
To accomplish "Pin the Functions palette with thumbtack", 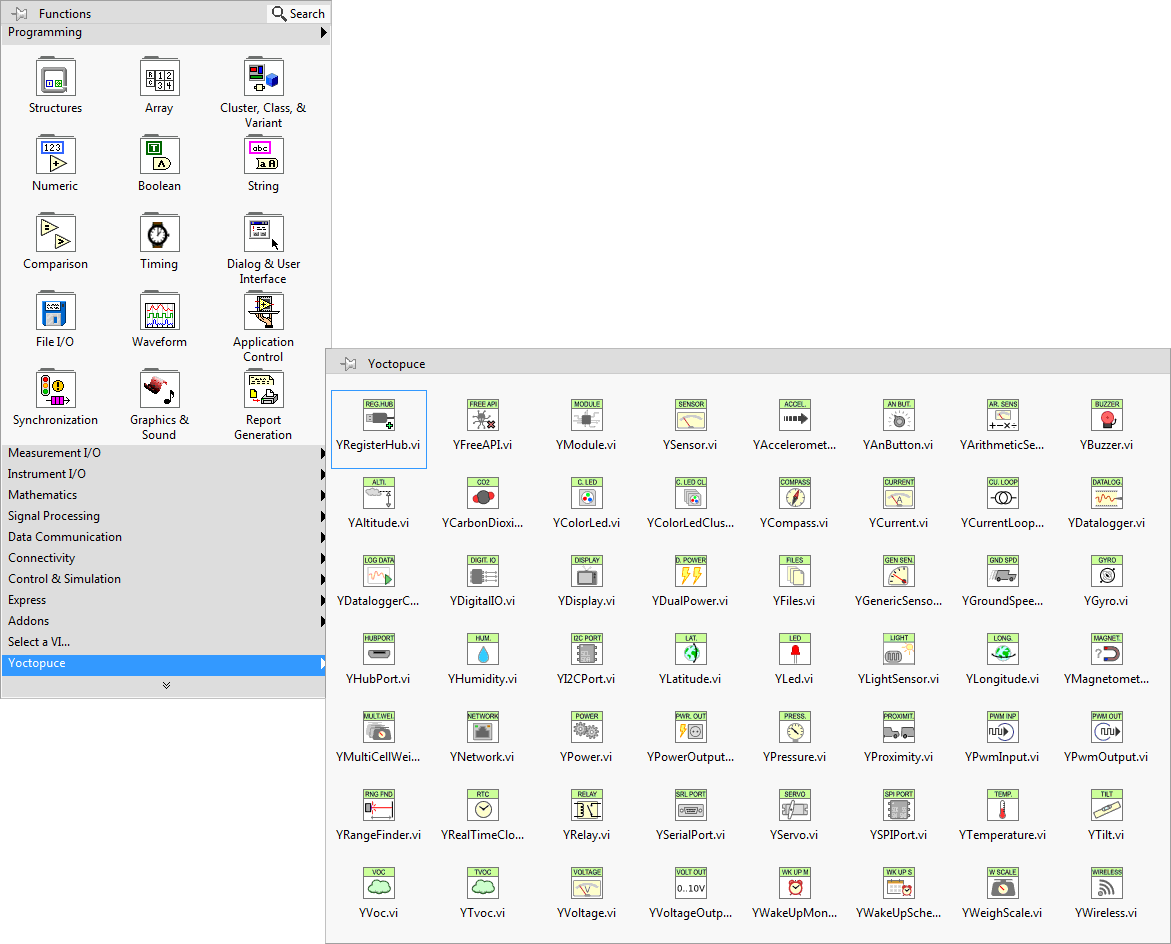I will (20, 14).
